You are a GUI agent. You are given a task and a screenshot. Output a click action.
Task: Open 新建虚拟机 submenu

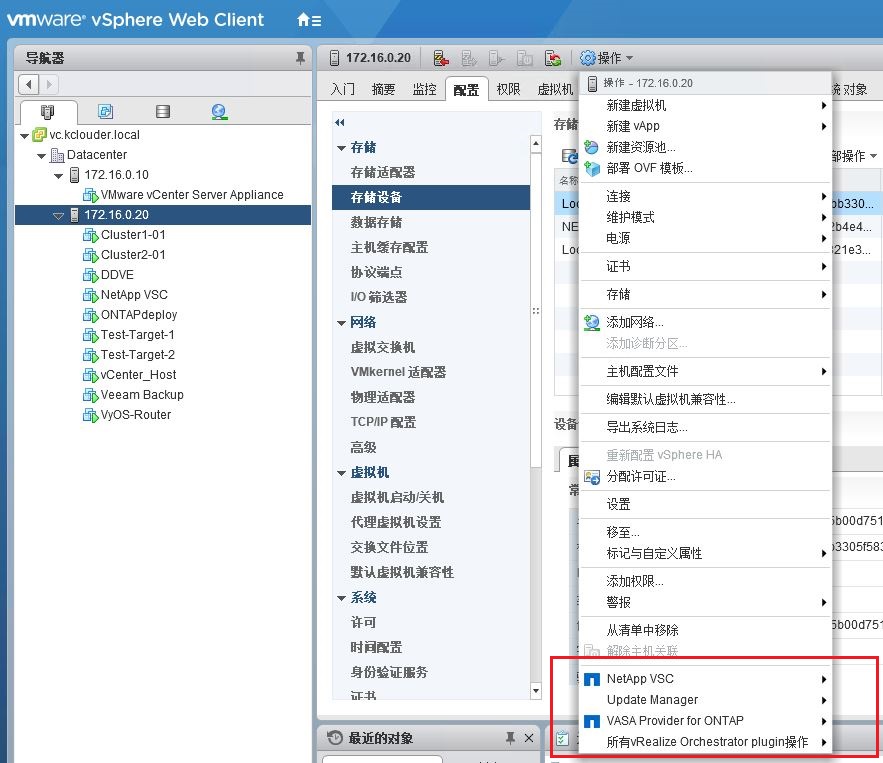(706, 105)
